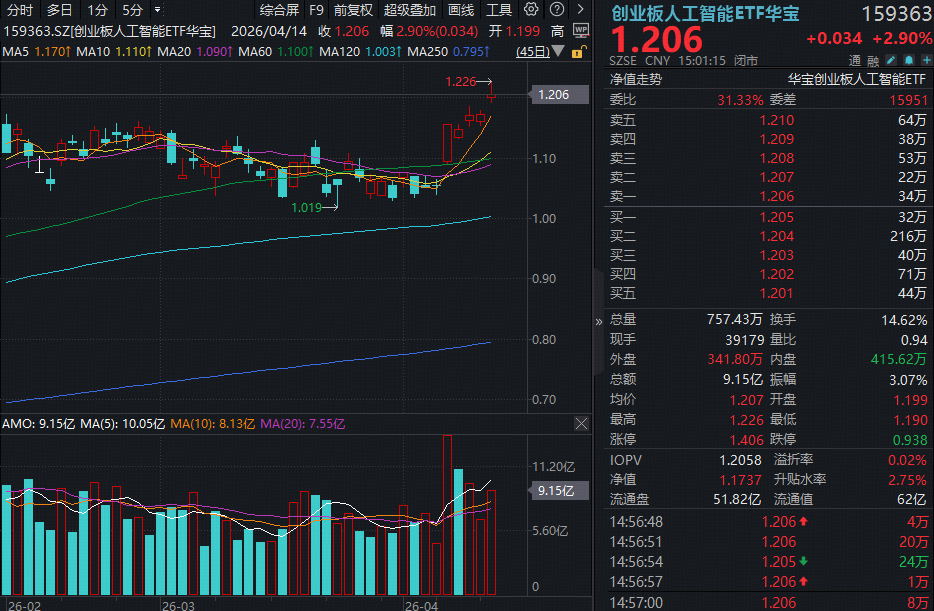The image size is (934, 611).
Task: Click the 1.206 price marker on the axis
Action: (x=553, y=95)
